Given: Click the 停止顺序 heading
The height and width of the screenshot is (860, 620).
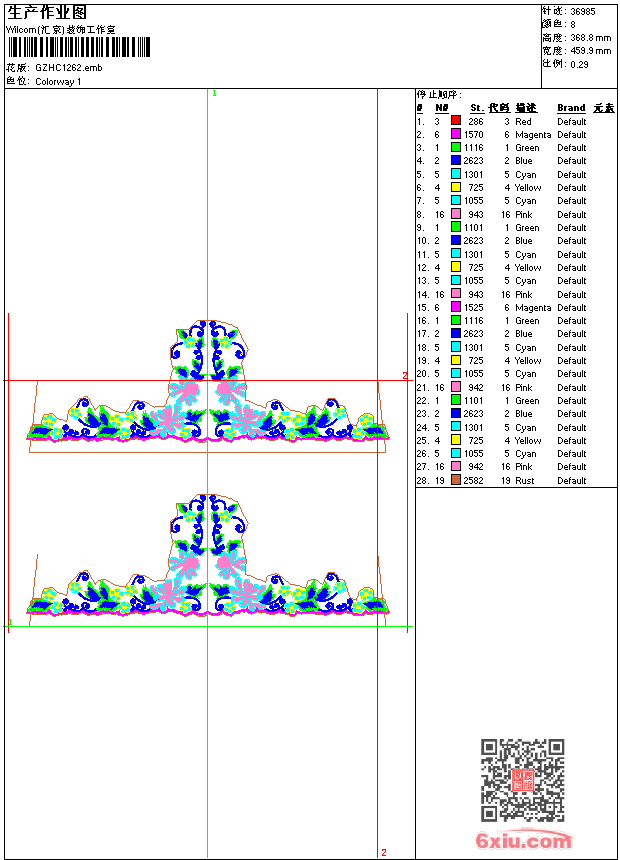Looking at the screenshot, I should [439, 95].
